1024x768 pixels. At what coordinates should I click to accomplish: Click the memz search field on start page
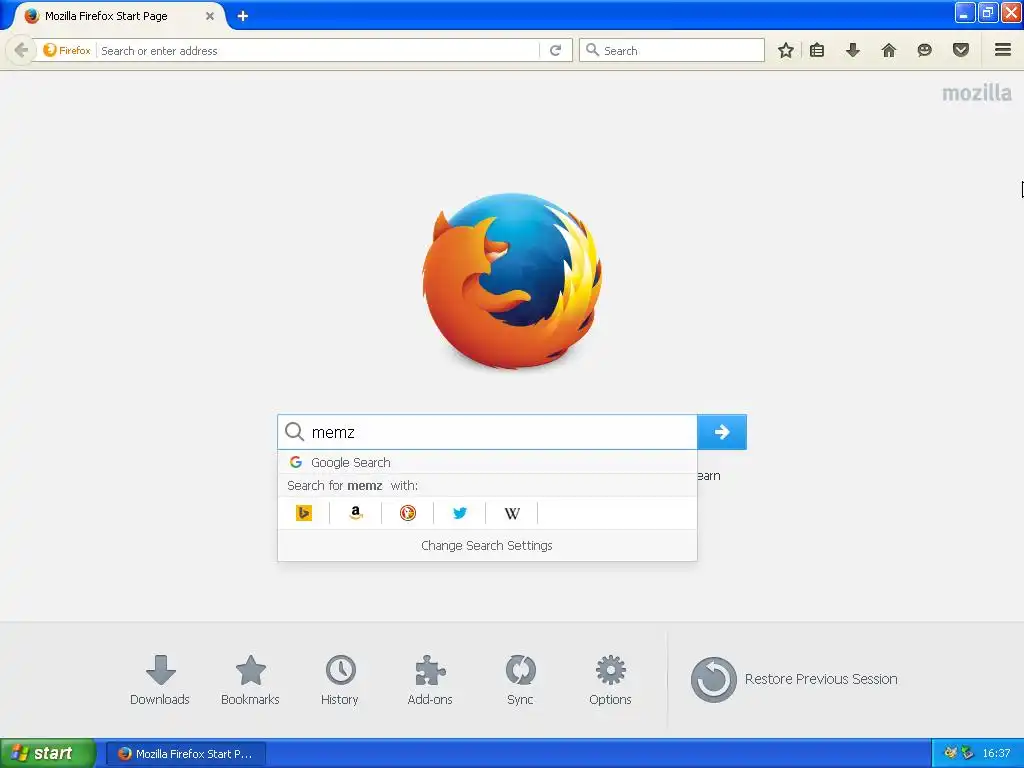[x=487, y=432]
